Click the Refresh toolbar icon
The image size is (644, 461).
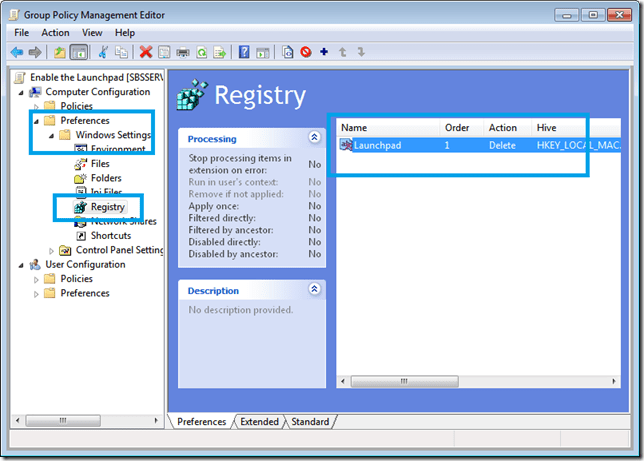[201, 52]
